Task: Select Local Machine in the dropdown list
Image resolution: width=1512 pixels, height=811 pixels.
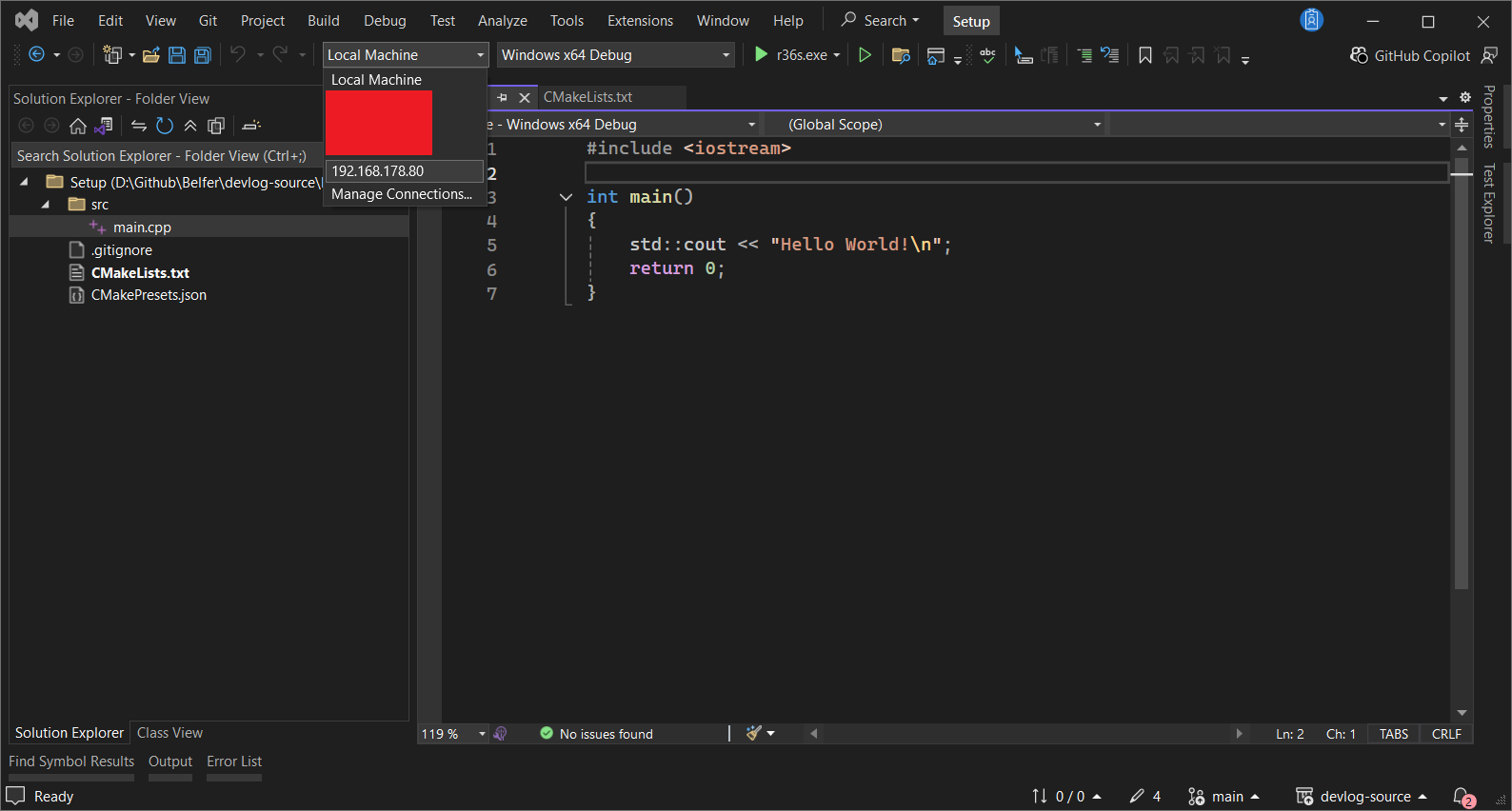Action: [x=405, y=80]
